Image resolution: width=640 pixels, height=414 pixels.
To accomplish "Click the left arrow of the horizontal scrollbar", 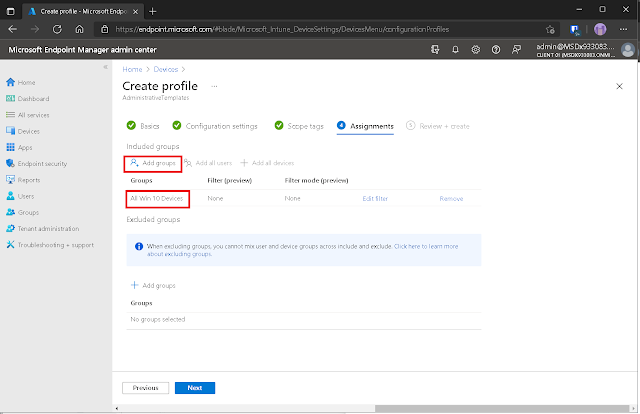I will pyautogui.click(x=117, y=408).
